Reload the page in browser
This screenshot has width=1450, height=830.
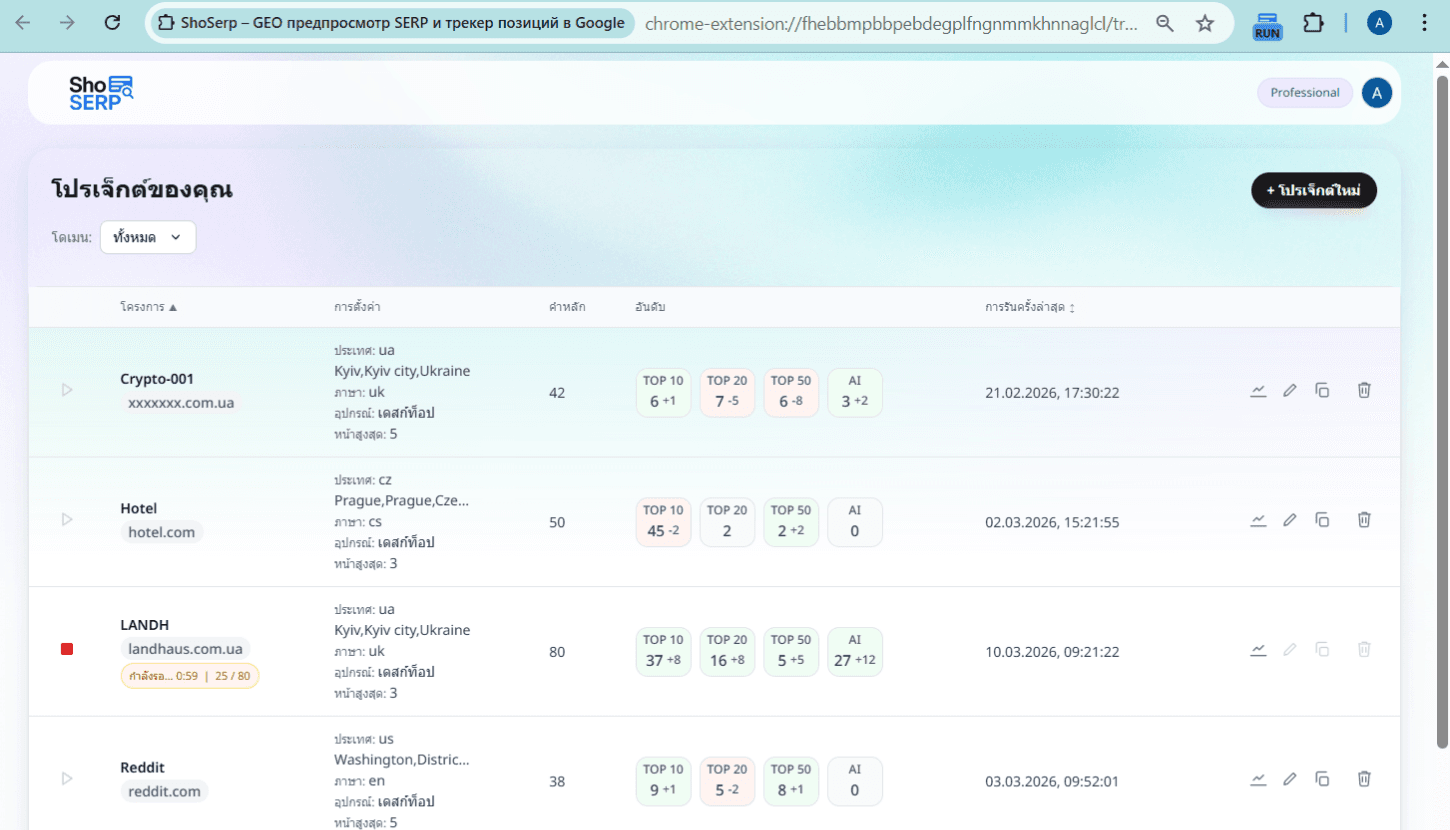click(x=113, y=23)
